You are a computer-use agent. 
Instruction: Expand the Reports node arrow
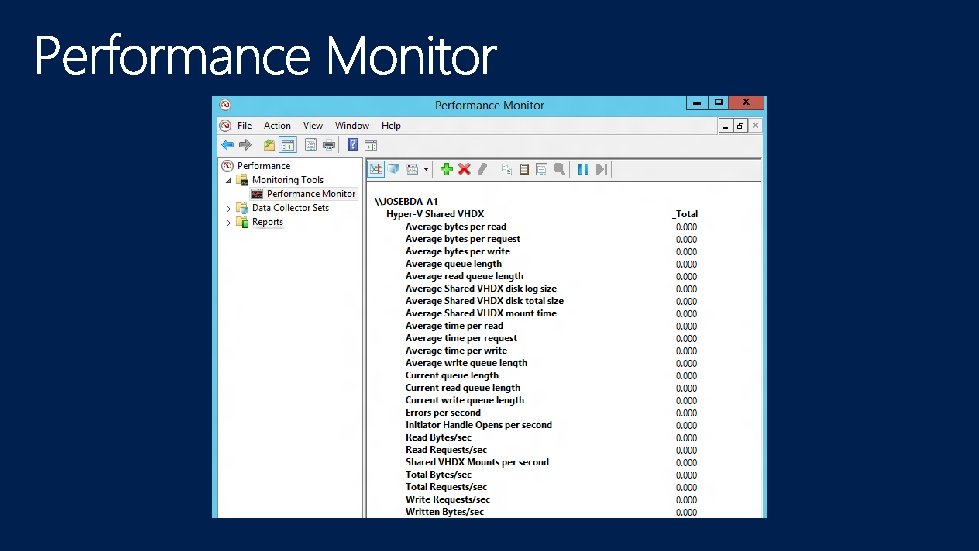coord(229,223)
